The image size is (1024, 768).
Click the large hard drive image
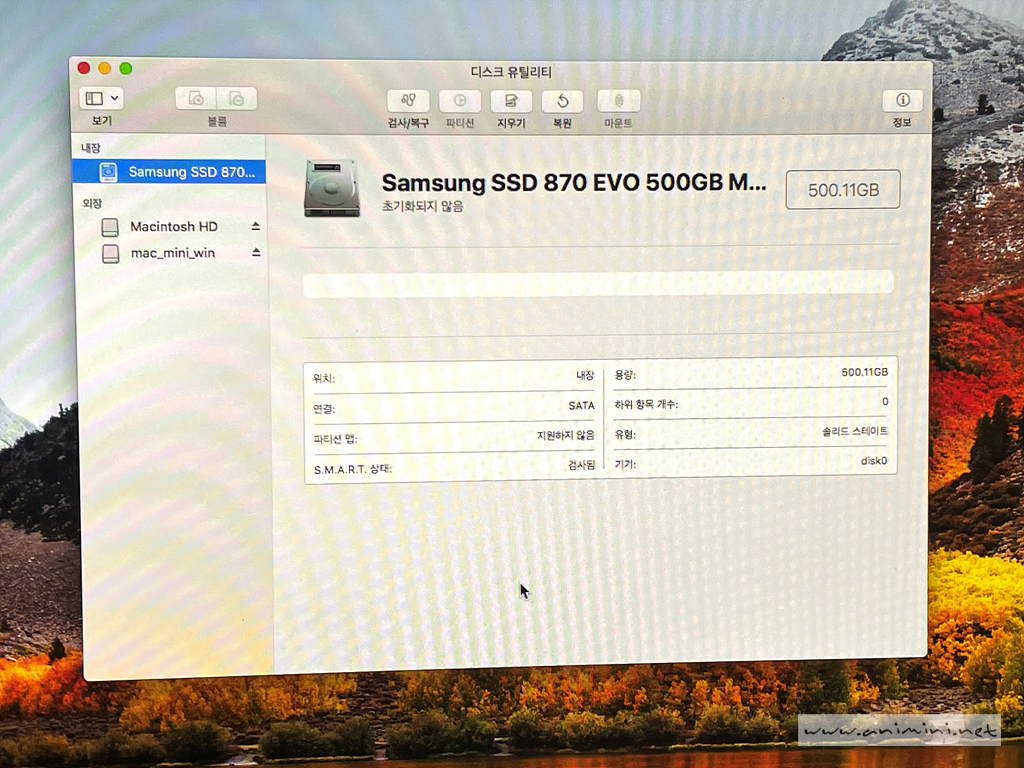(x=332, y=189)
